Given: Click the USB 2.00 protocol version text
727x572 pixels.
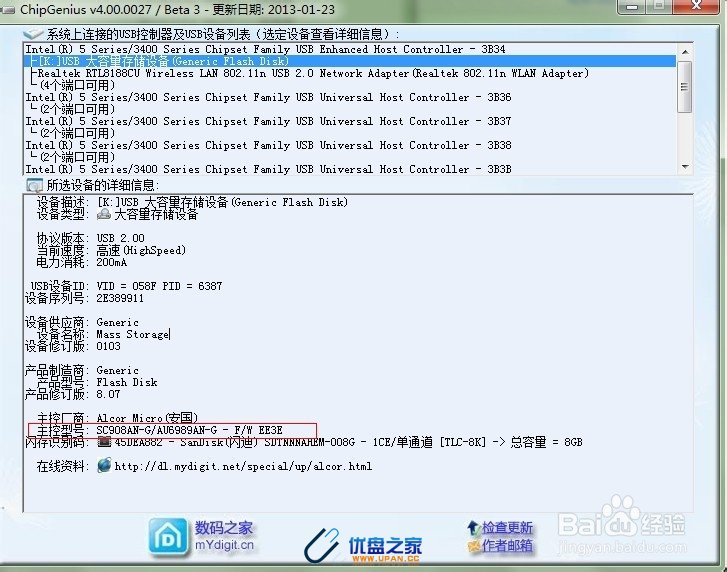Looking at the screenshot, I should point(121,238).
